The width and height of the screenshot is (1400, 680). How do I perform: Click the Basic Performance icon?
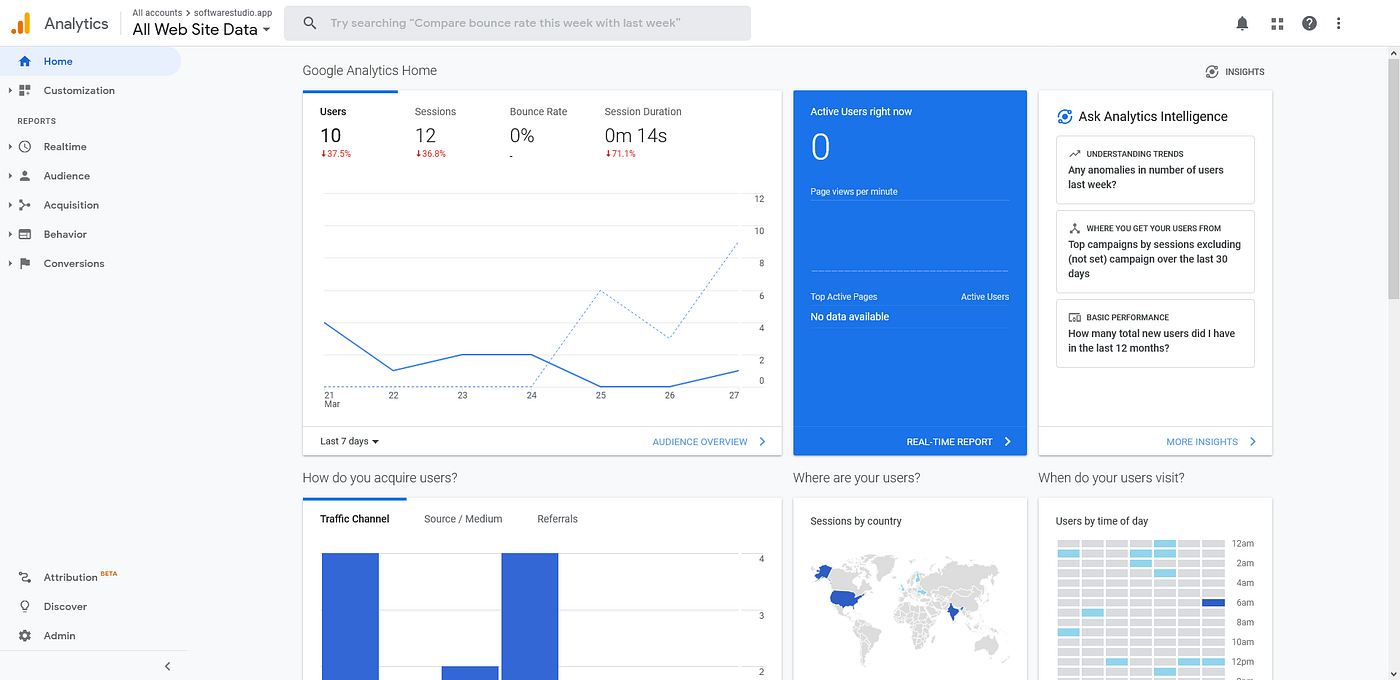click(1075, 317)
